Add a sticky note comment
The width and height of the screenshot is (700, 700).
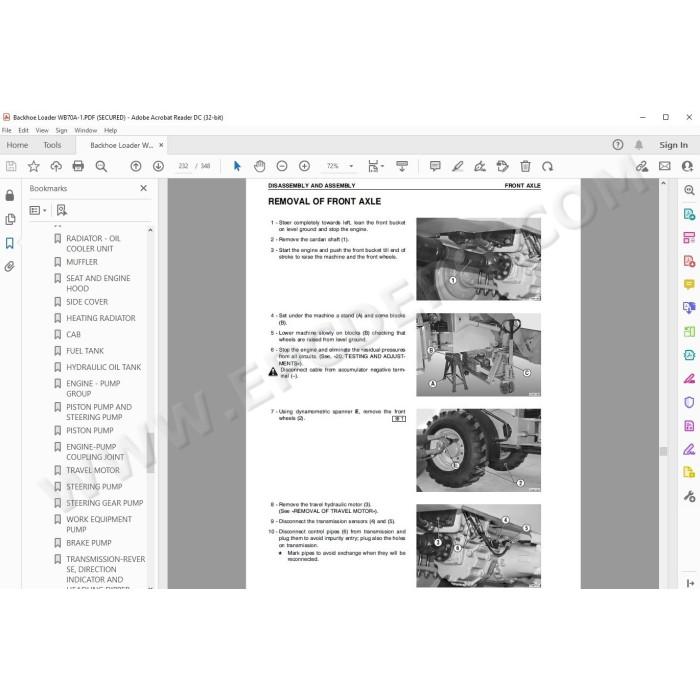pyautogui.click(x=435, y=167)
